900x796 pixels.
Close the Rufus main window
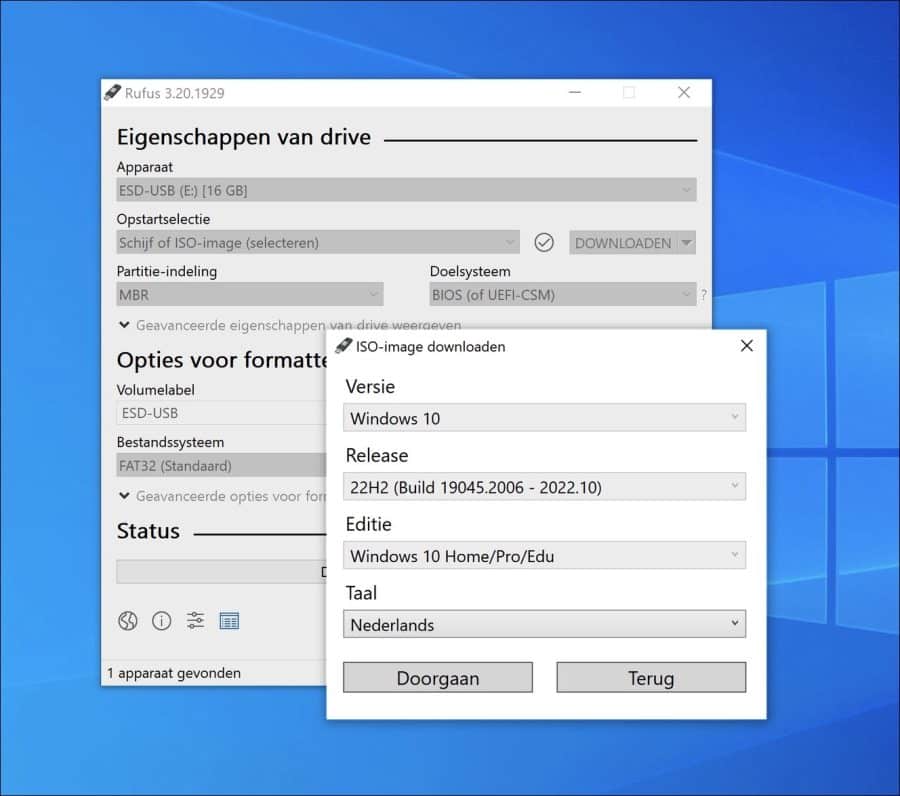pyautogui.click(x=684, y=92)
